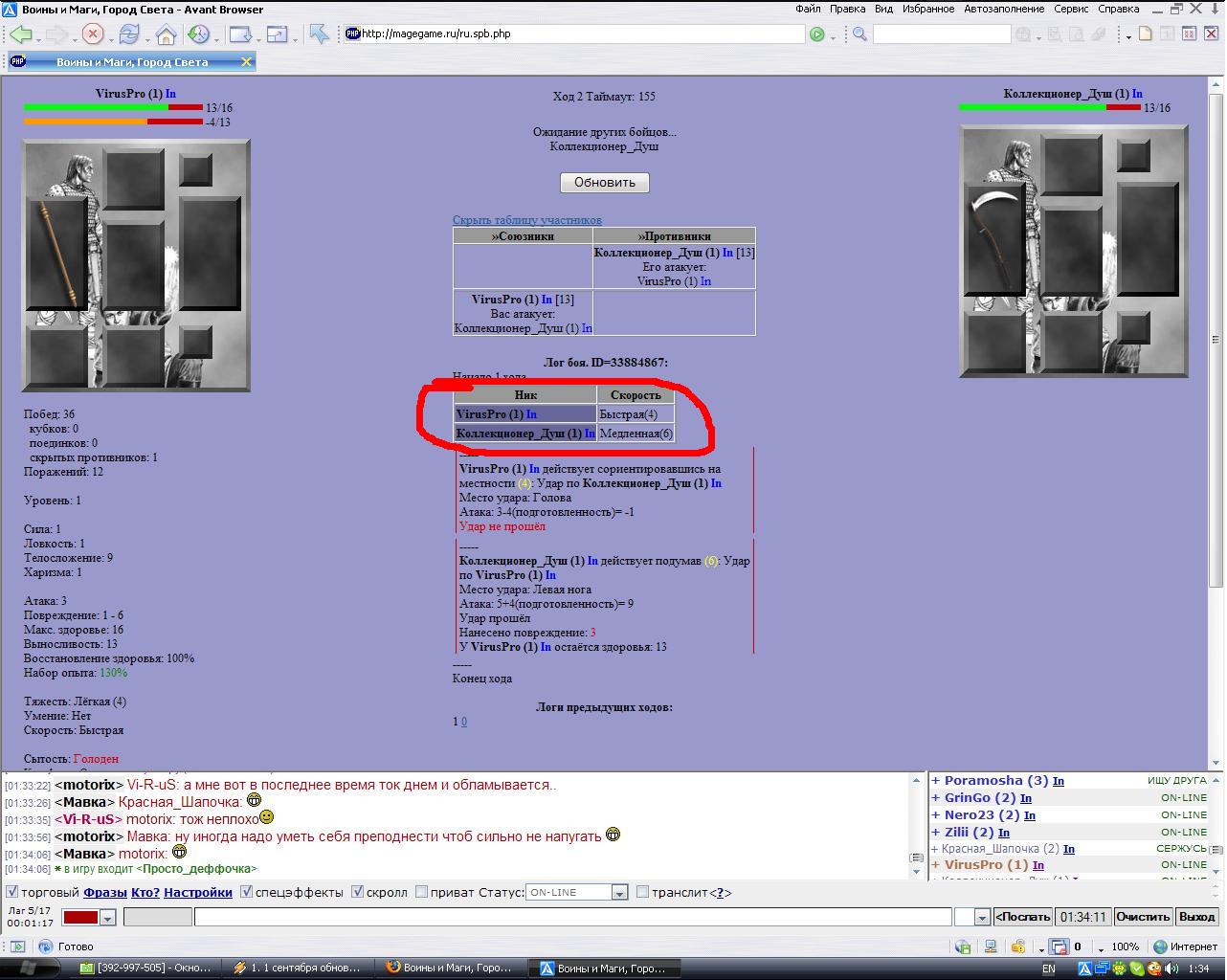Uncheck the спецэффекты checkbox

(246, 892)
